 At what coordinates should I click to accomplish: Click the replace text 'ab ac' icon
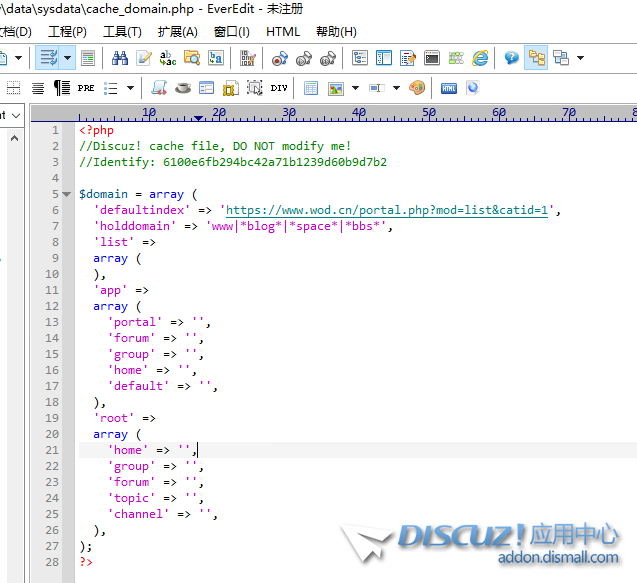[x=168, y=58]
